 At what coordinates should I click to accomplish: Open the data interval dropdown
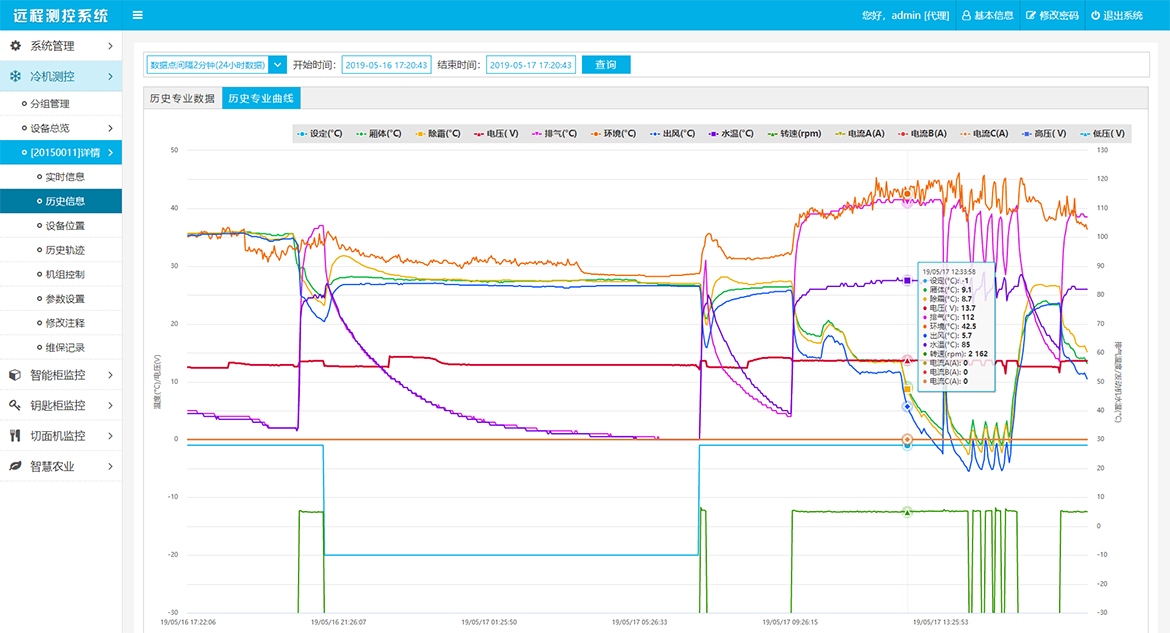pyautogui.click(x=278, y=65)
